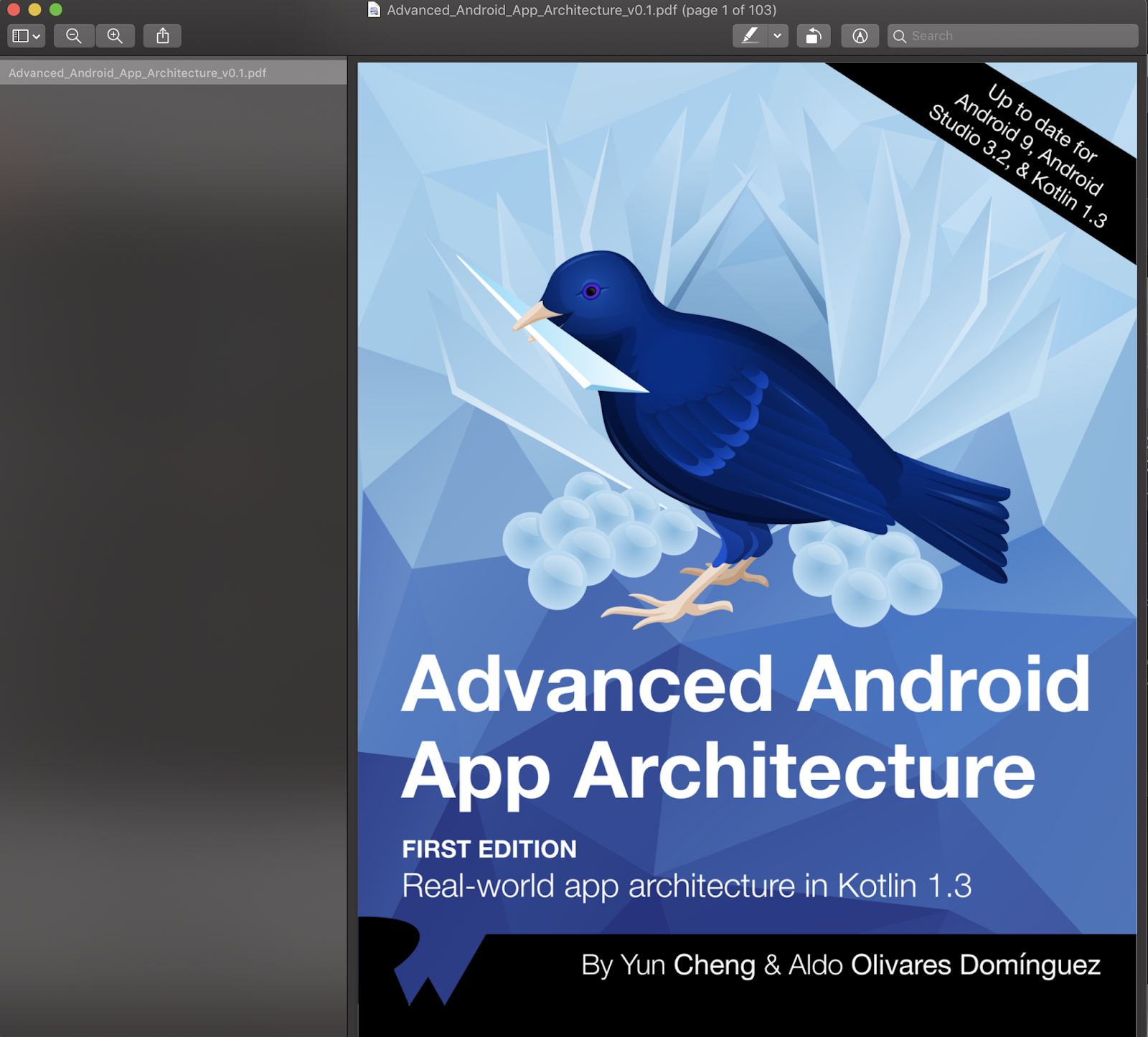The width and height of the screenshot is (1148, 1037).
Task: Open the highlight color dropdown chevron
Action: click(776, 36)
